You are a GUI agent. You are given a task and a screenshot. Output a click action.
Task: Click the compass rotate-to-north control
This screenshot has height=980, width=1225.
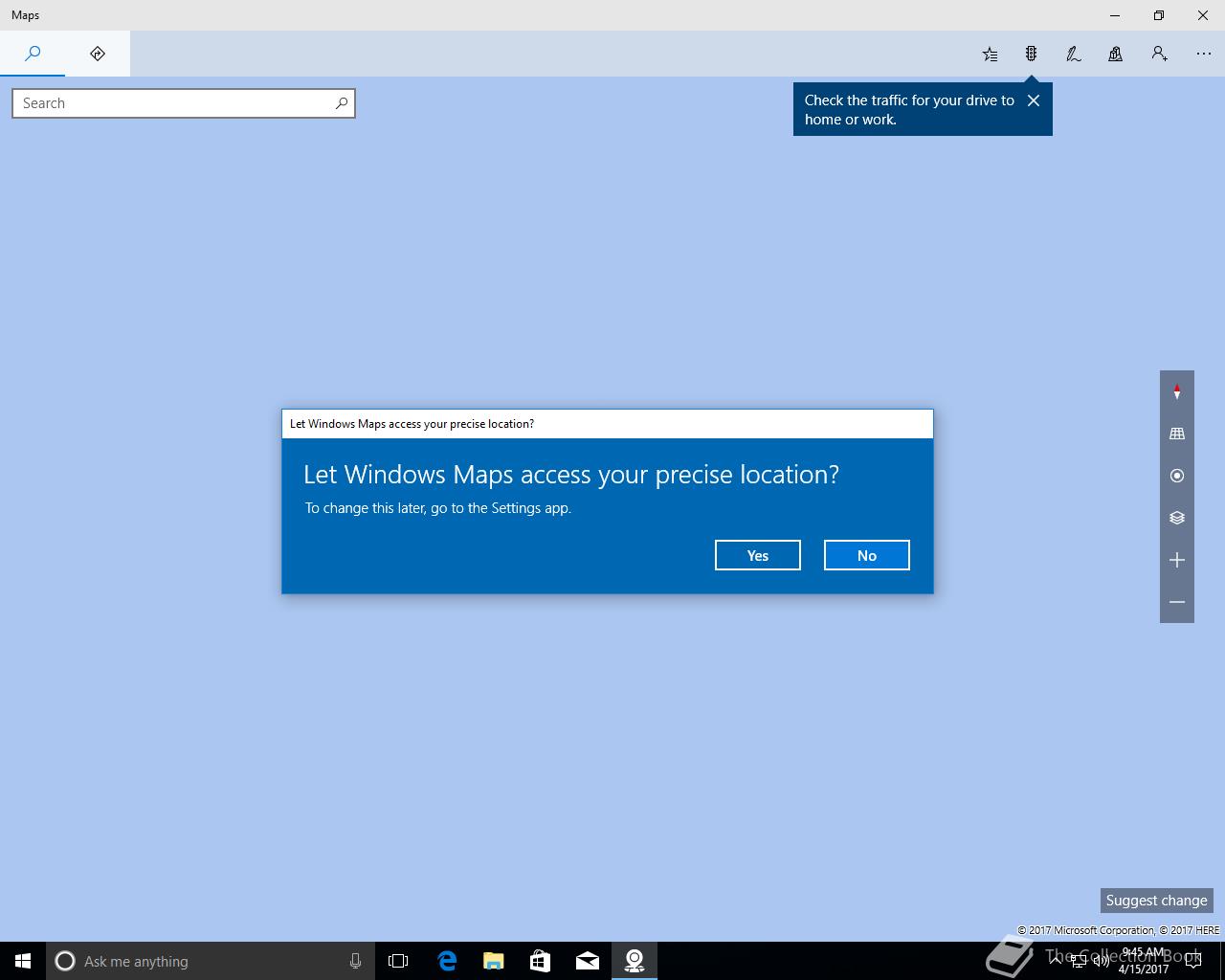tap(1177, 391)
